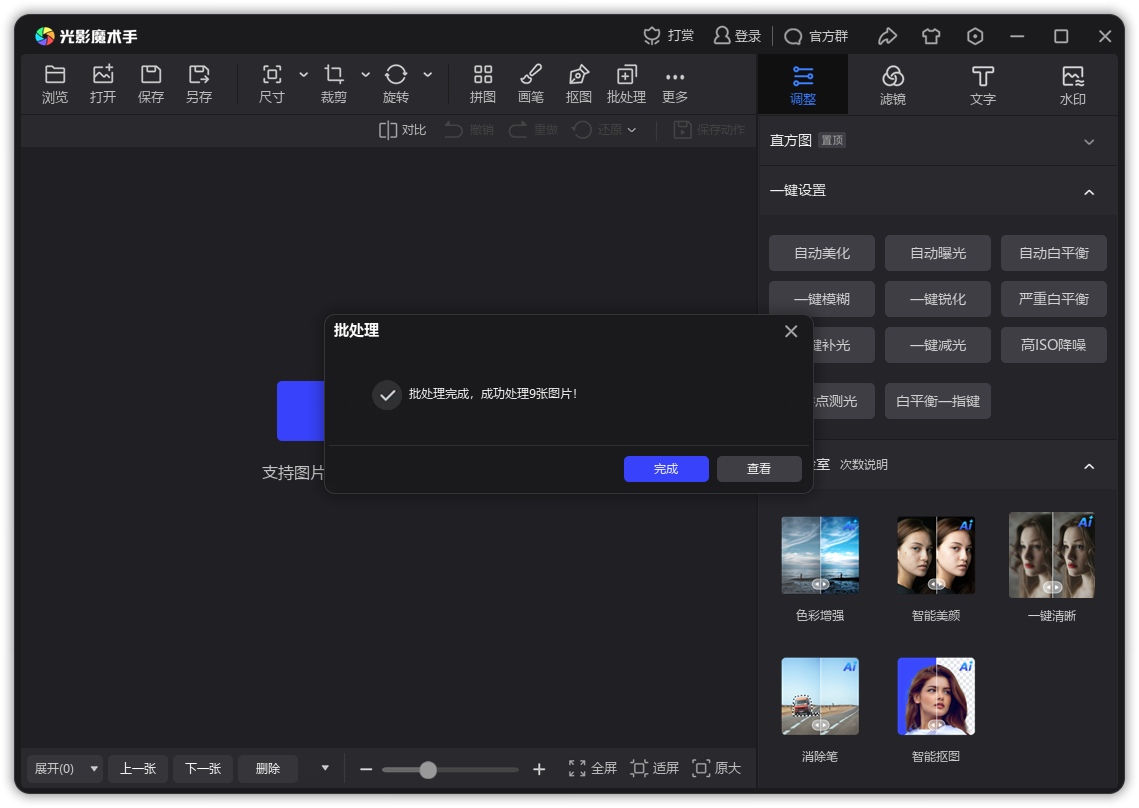The image size is (1139, 808).
Task: Toggle 适屏 fit-to-screen view
Action: (654, 768)
